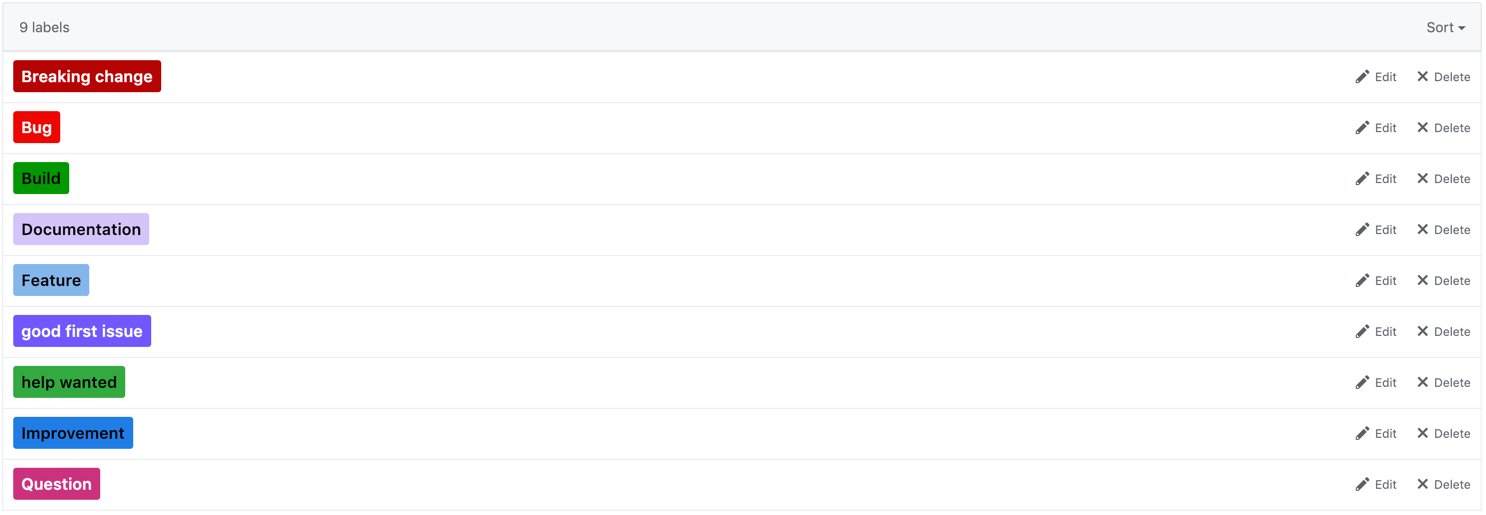This screenshot has height=515, width=1486.
Task: Open the Sort dropdown menu
Action: pyautogui.click(x=1445, y=28)
